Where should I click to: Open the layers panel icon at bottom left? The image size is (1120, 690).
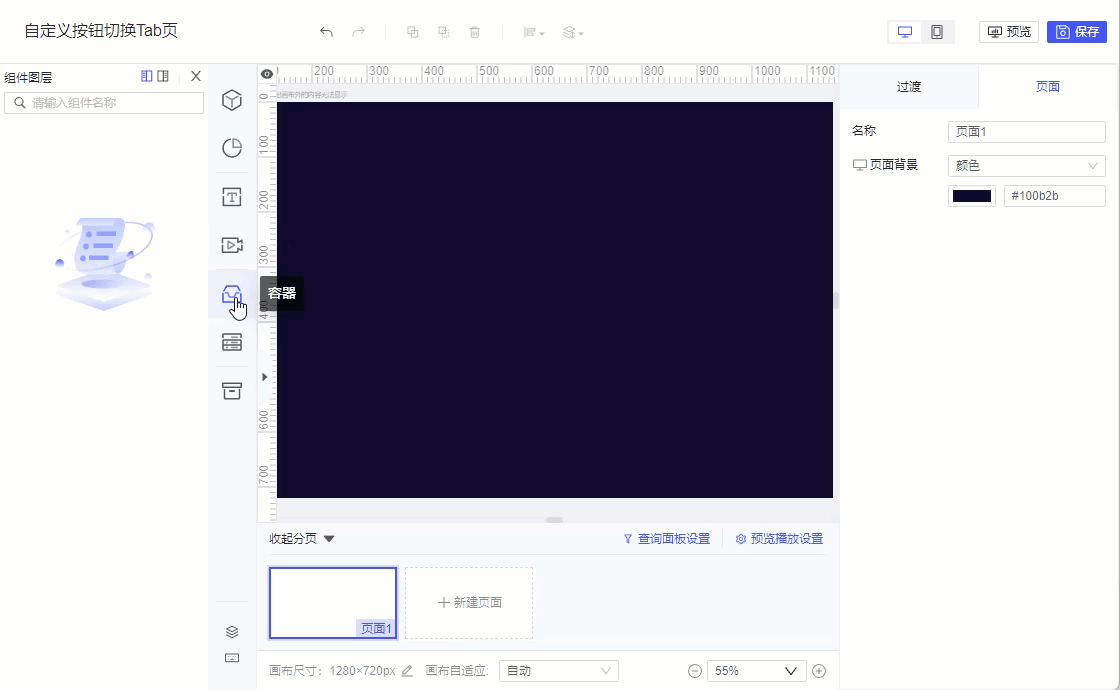[x=231, y=631]
